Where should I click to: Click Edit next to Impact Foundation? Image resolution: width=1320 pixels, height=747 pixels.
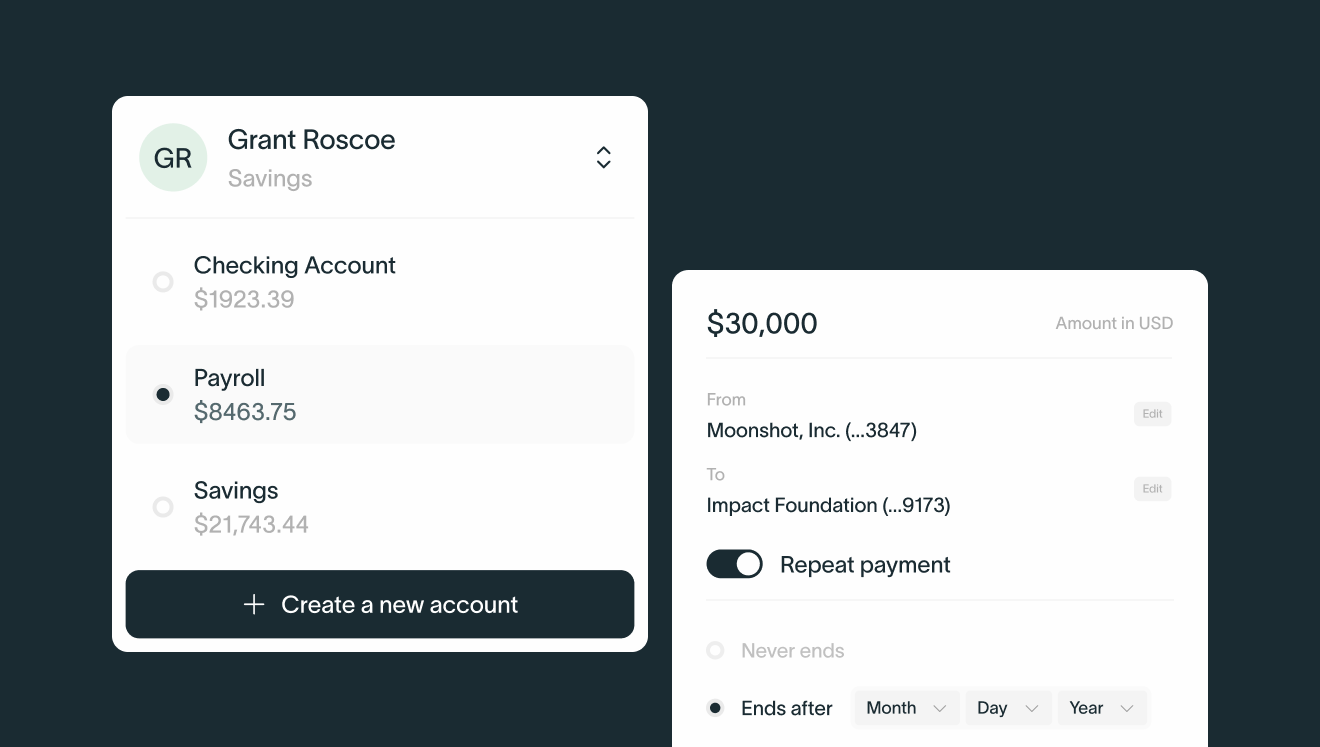(x=1152, y=488)
